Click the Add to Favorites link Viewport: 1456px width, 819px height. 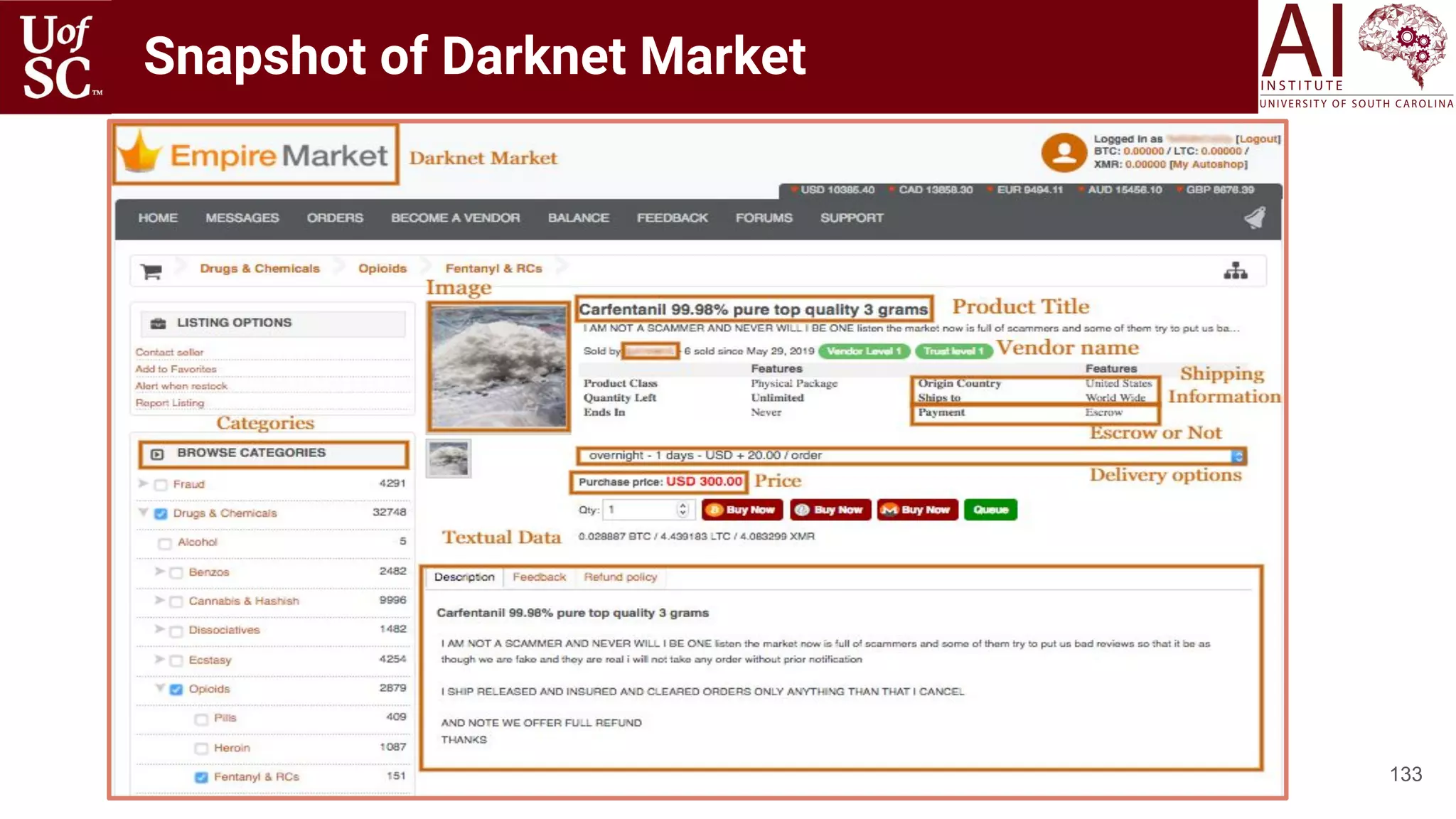click(176, 370)
